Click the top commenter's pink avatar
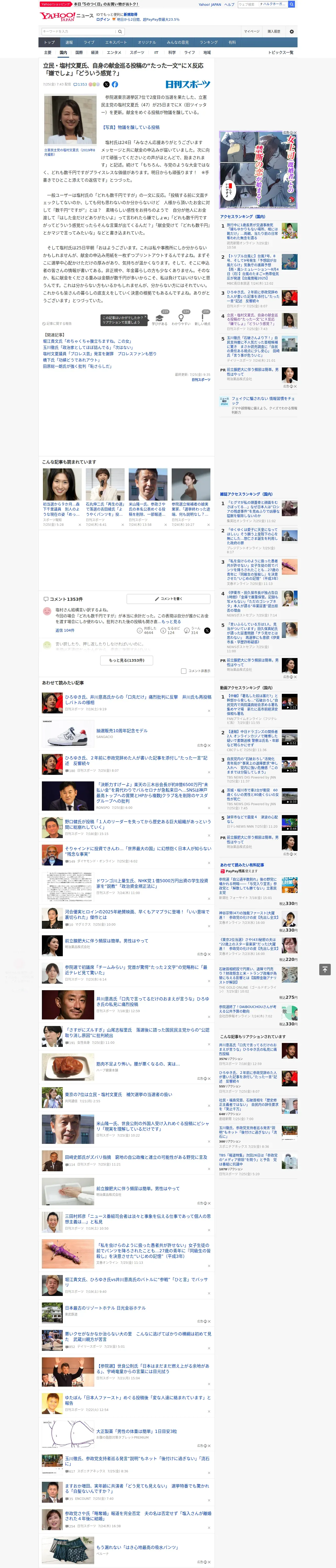Screen dimensions: 336x1568 (x=47, y=611)
